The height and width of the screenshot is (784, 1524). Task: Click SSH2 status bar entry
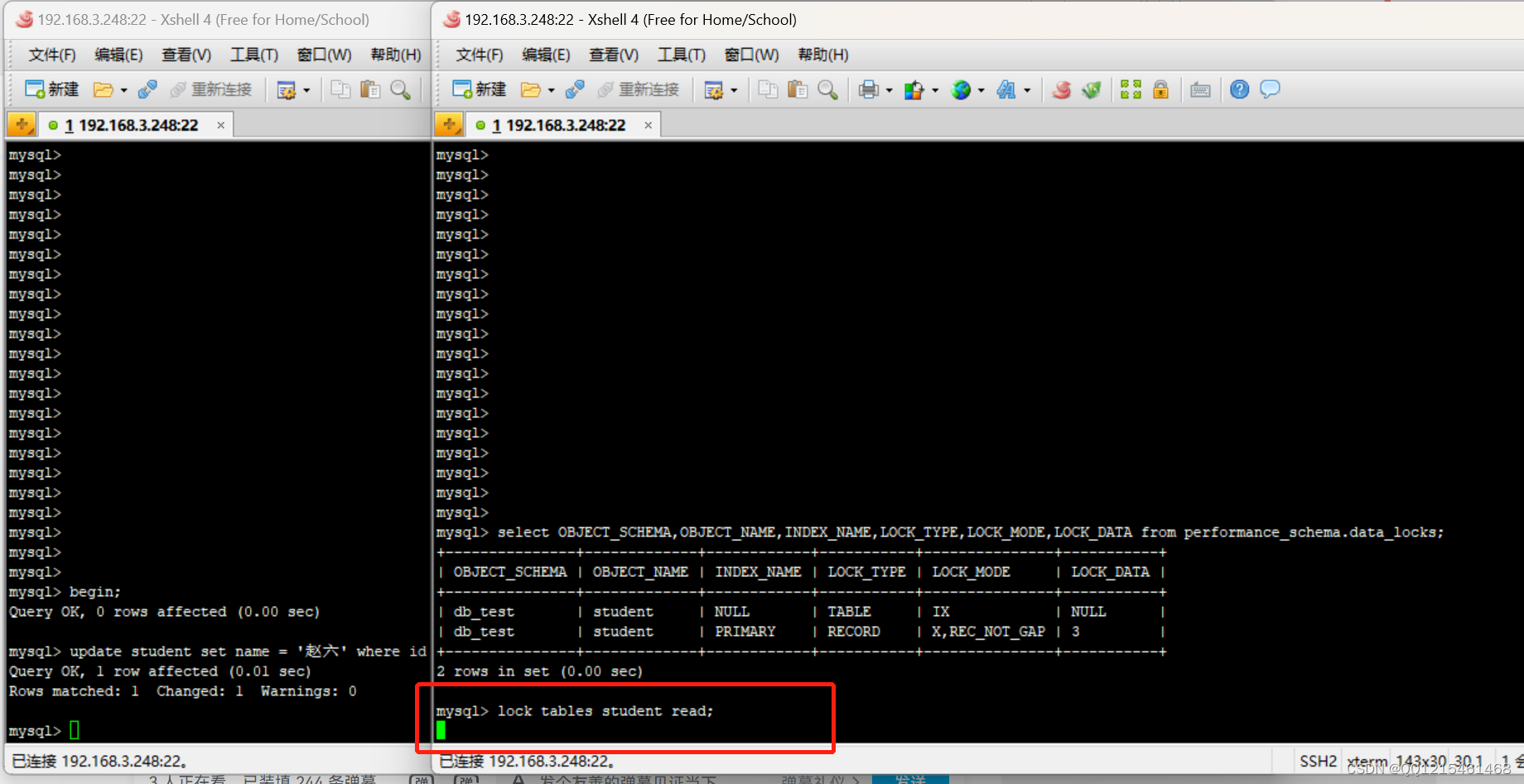coord(1319,761)
